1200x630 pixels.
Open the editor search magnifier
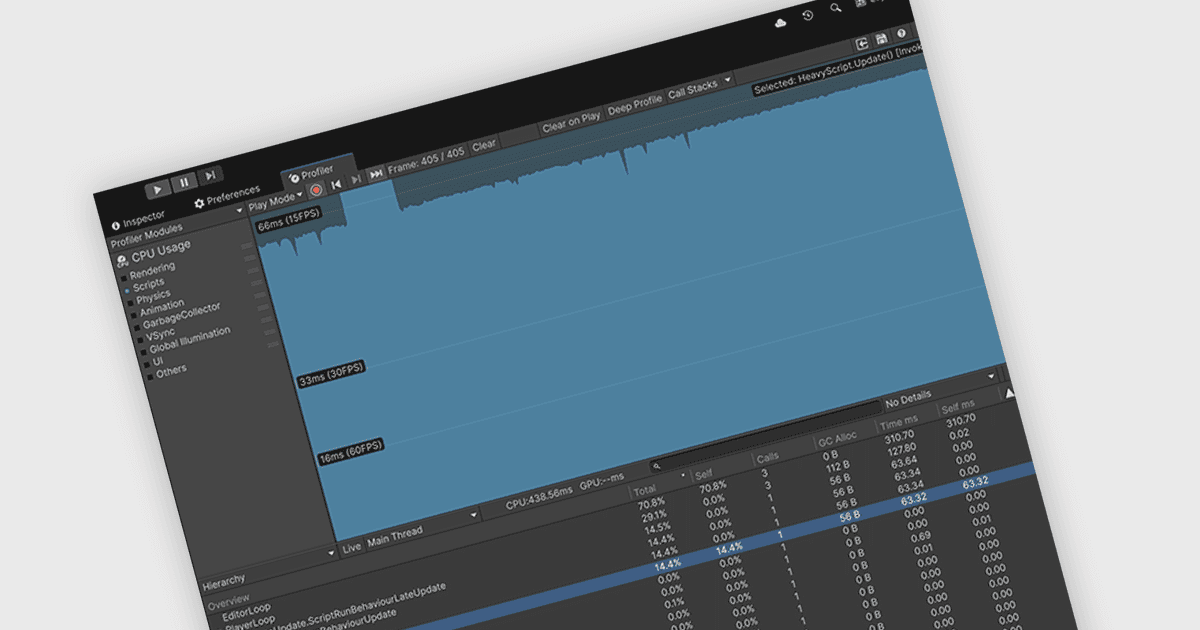[836, 8]
